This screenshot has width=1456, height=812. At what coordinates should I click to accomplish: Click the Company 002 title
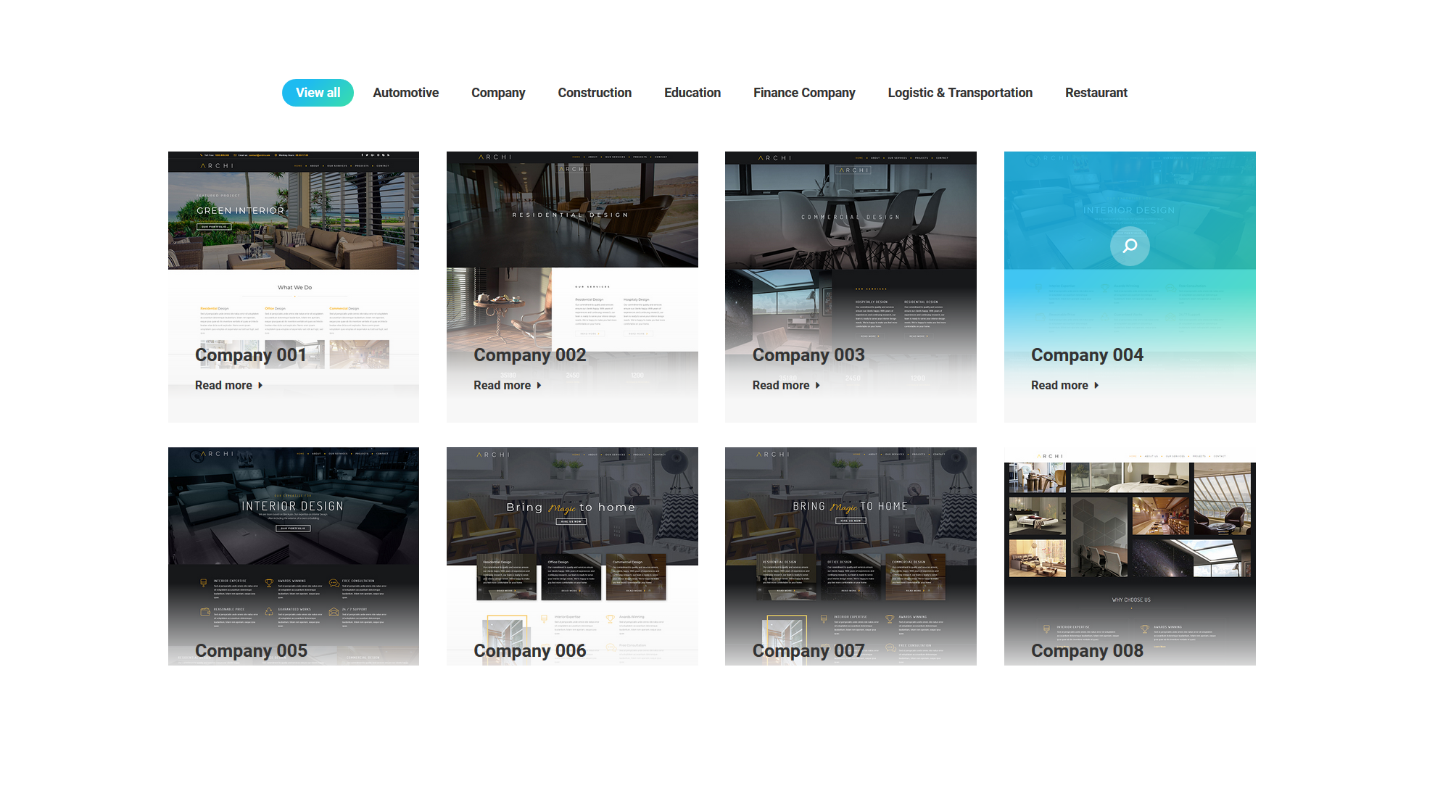530,355
